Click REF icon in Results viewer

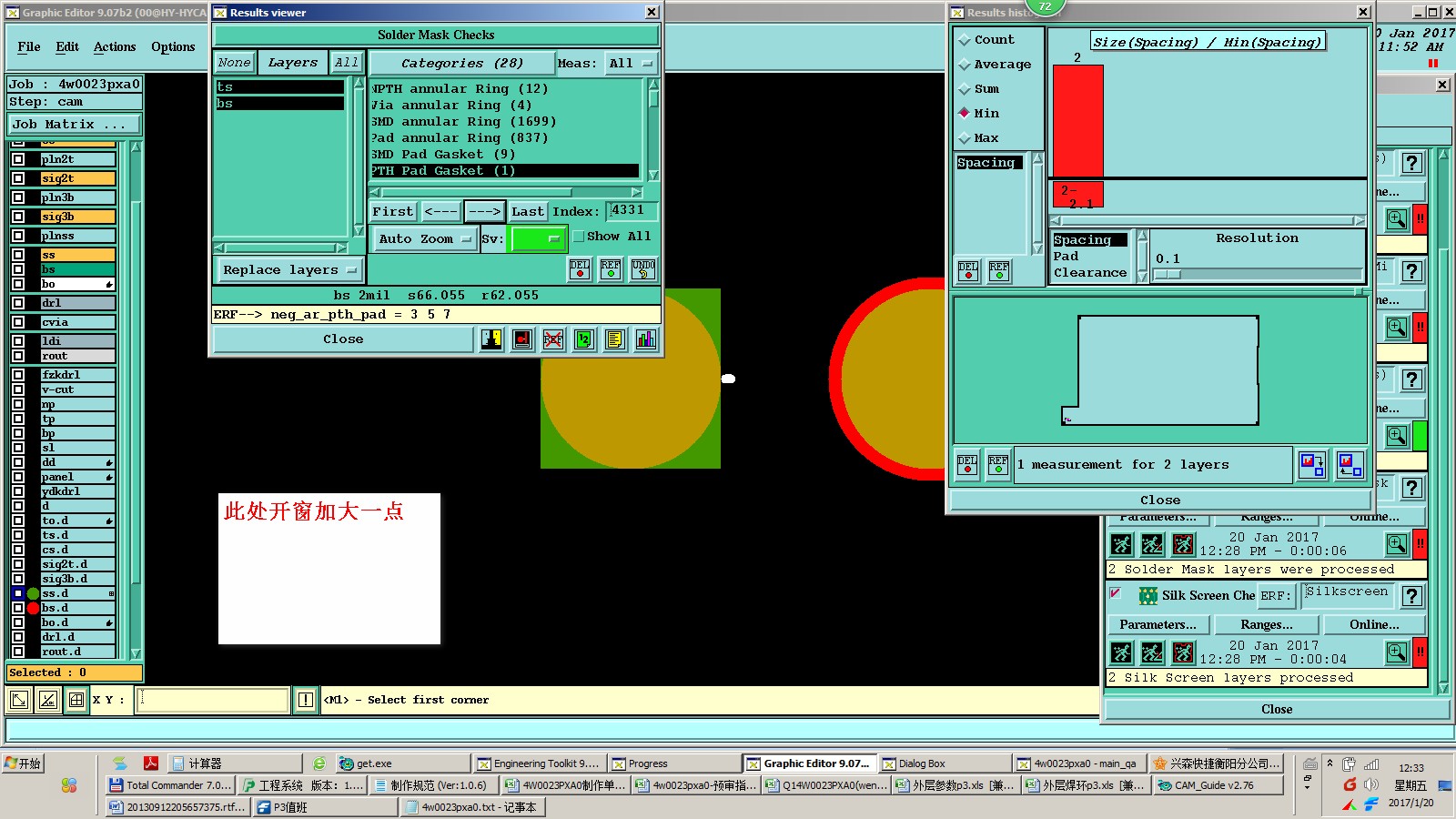click(611, 268)
